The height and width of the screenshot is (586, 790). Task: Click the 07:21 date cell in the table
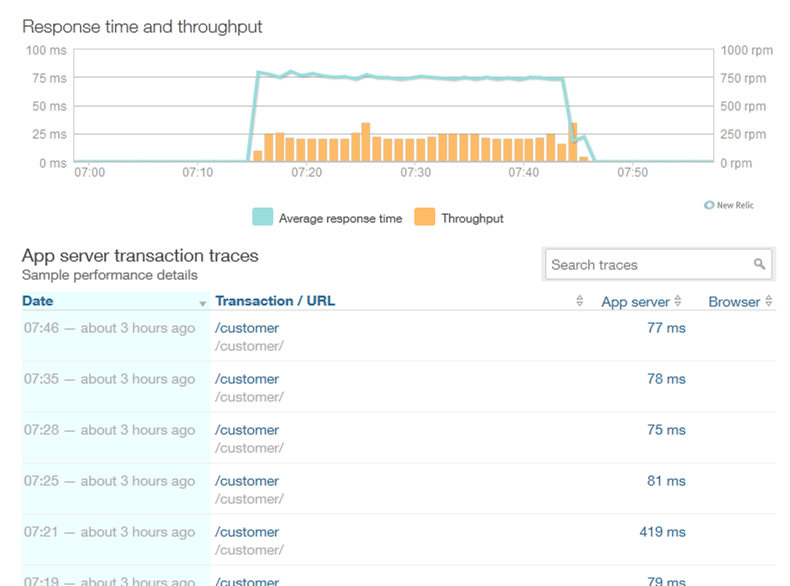click(x=109, y=532)
